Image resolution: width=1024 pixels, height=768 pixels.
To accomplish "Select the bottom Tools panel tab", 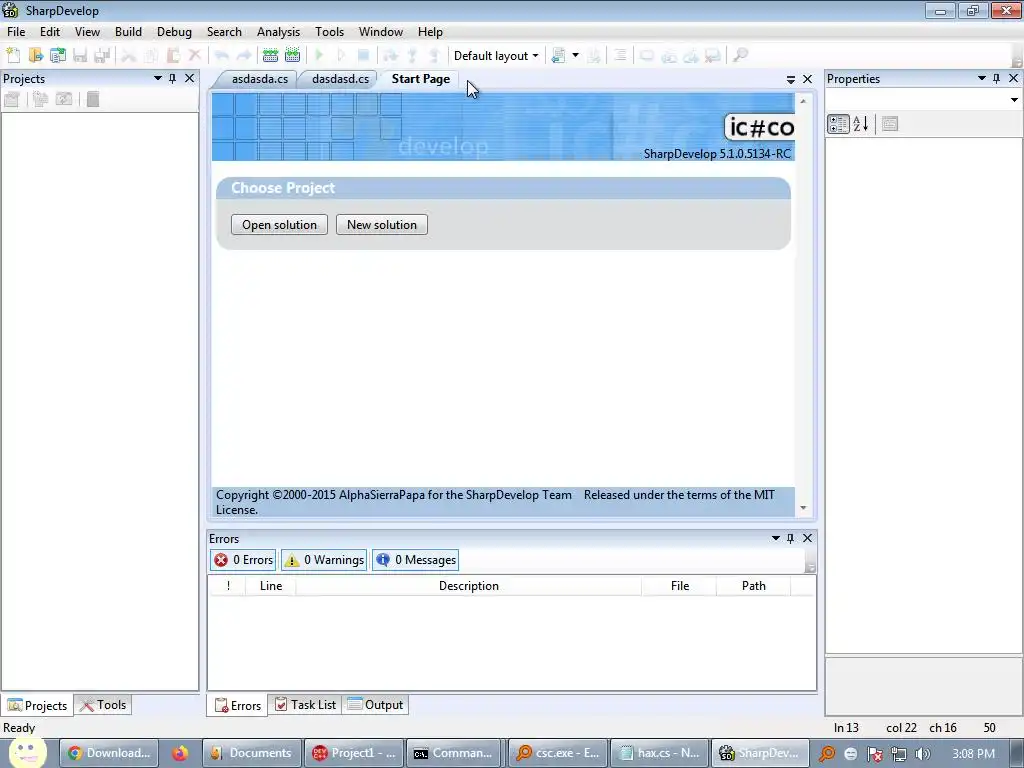I will pos(103,705).
